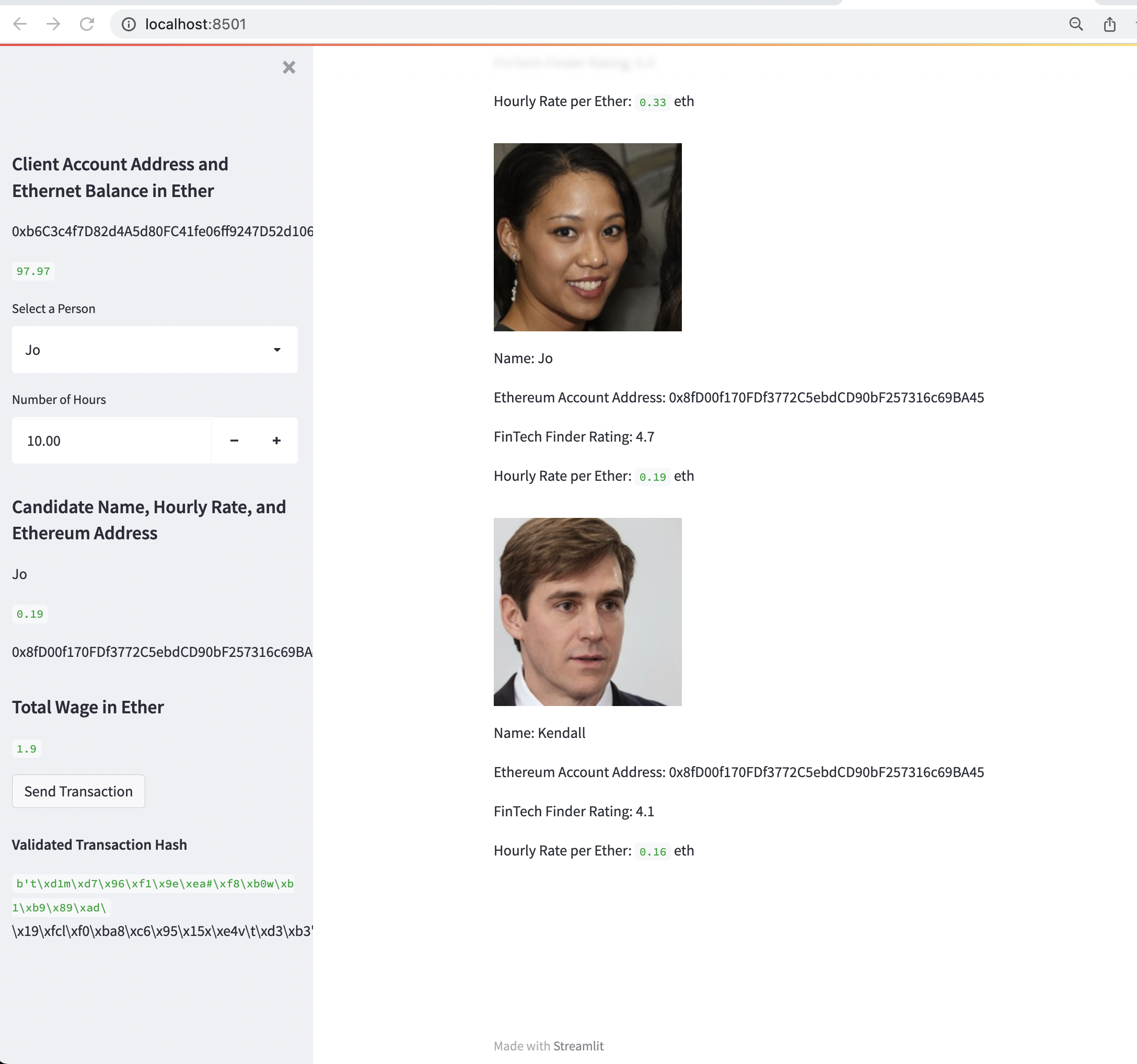Viewport: 1137px width, 1064px height.
Task: Select the Number of Hours value field
Action: click(x=111, y=441)
